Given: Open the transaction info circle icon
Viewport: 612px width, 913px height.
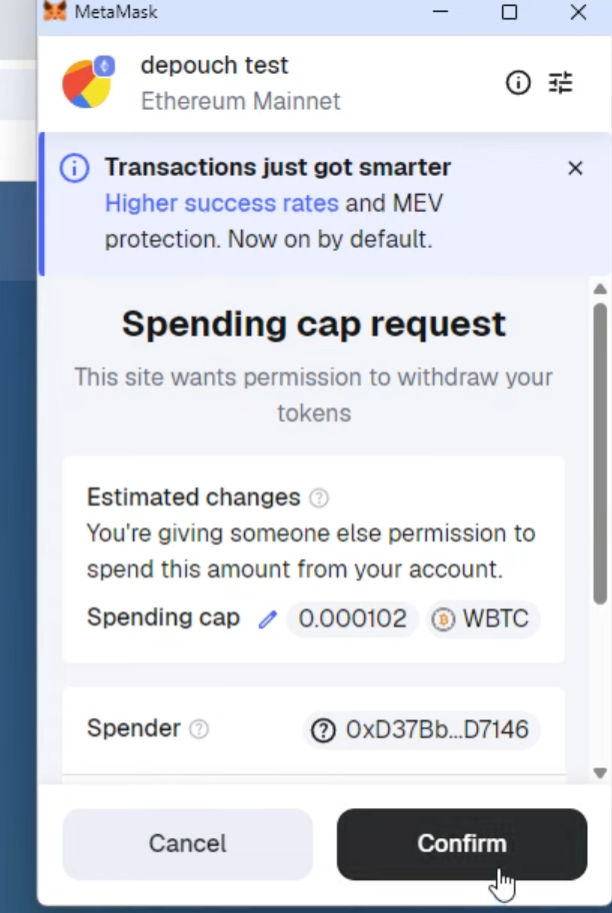Looking at the screenshot, I should (x=518, y=83).
